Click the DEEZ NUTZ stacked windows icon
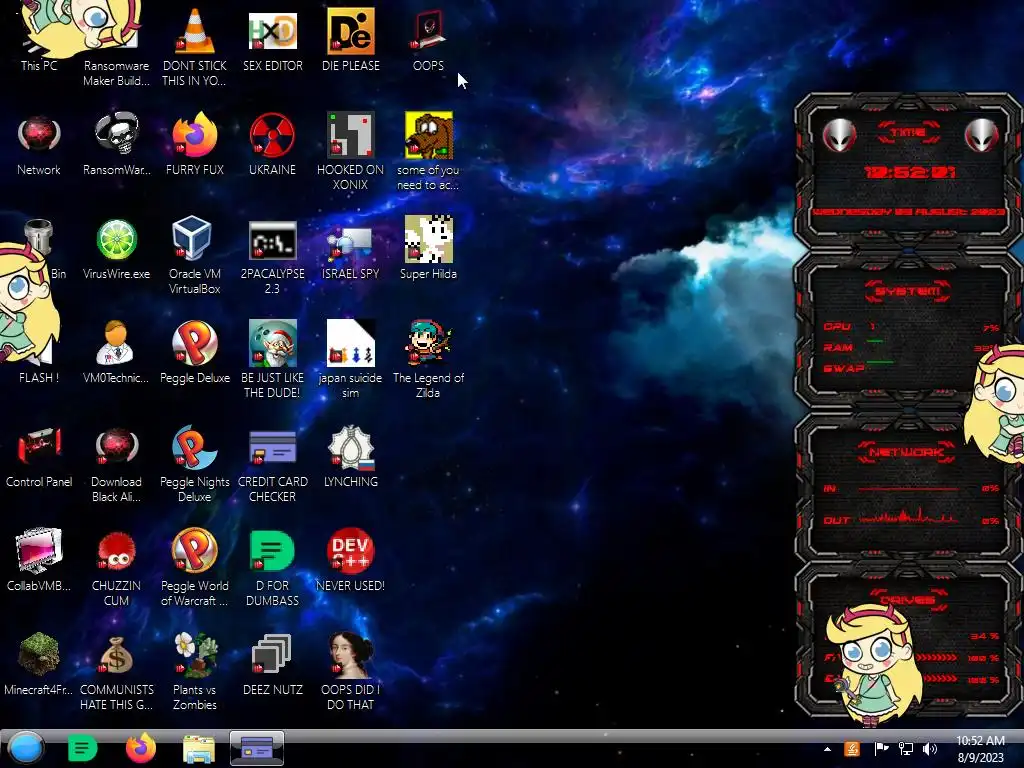The width and height of the screenshot is (1024, 768). click(x=272, y=664)
